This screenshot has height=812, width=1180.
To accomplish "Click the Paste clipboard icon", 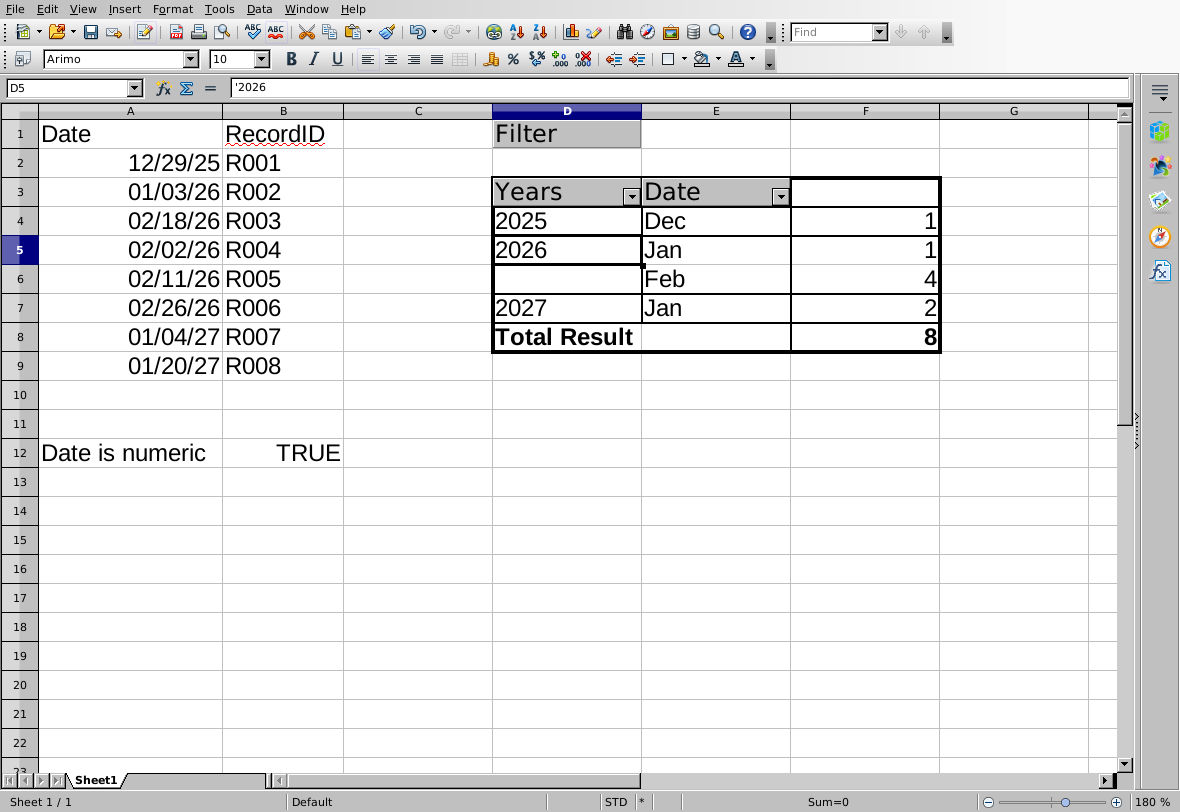I will tap(352, 32).
